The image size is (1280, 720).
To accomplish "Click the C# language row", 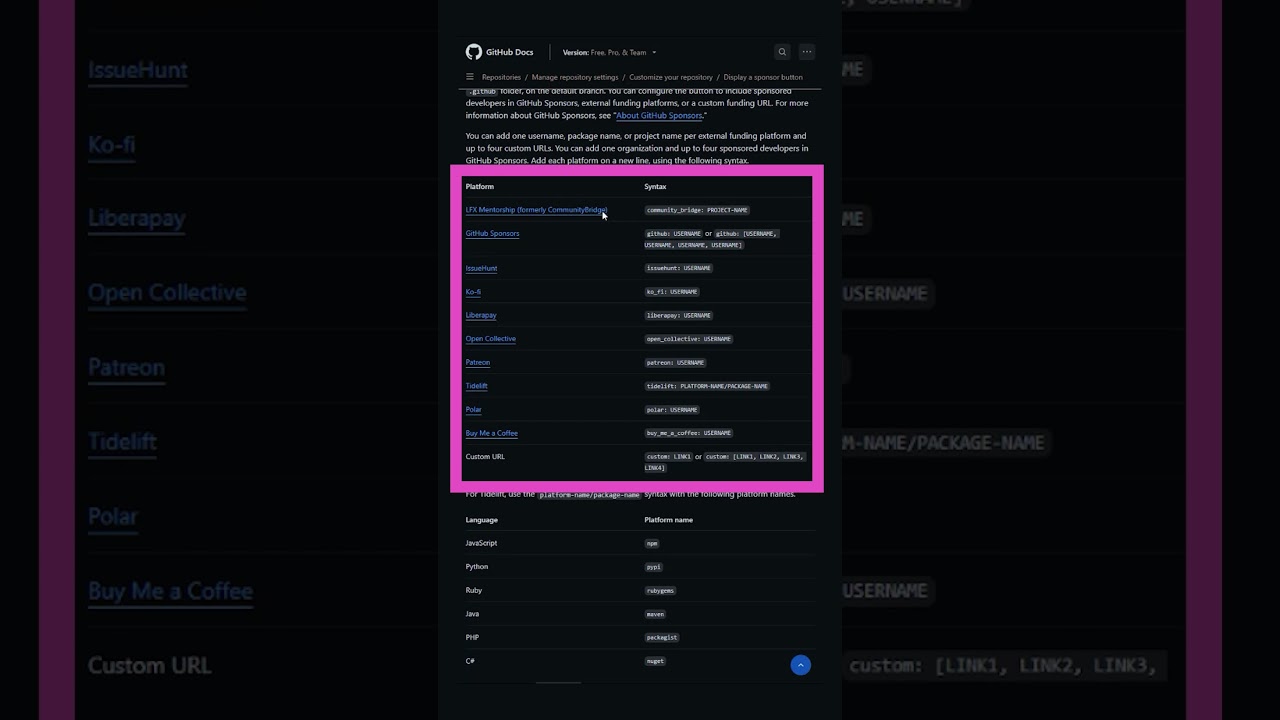I will pos(470,661).
